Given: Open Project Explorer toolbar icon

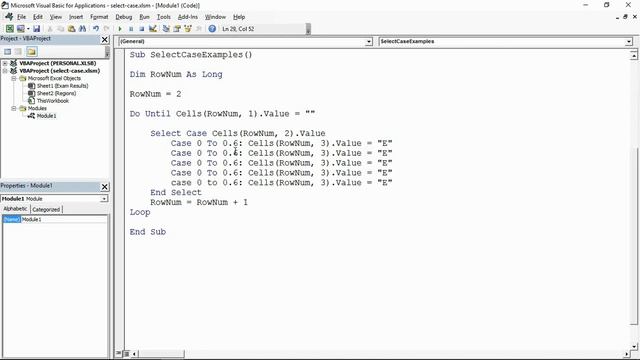Looking at the screenshot, I should pyautogui.click(x=166, y=29).
